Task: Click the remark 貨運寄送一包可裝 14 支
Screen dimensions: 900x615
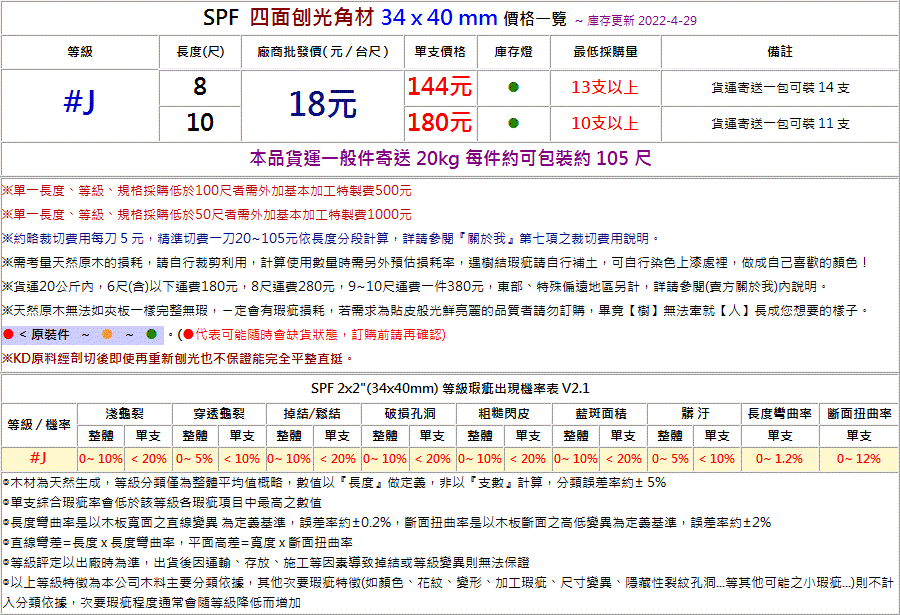Action: pyautogui.click(x=780, y=87)
